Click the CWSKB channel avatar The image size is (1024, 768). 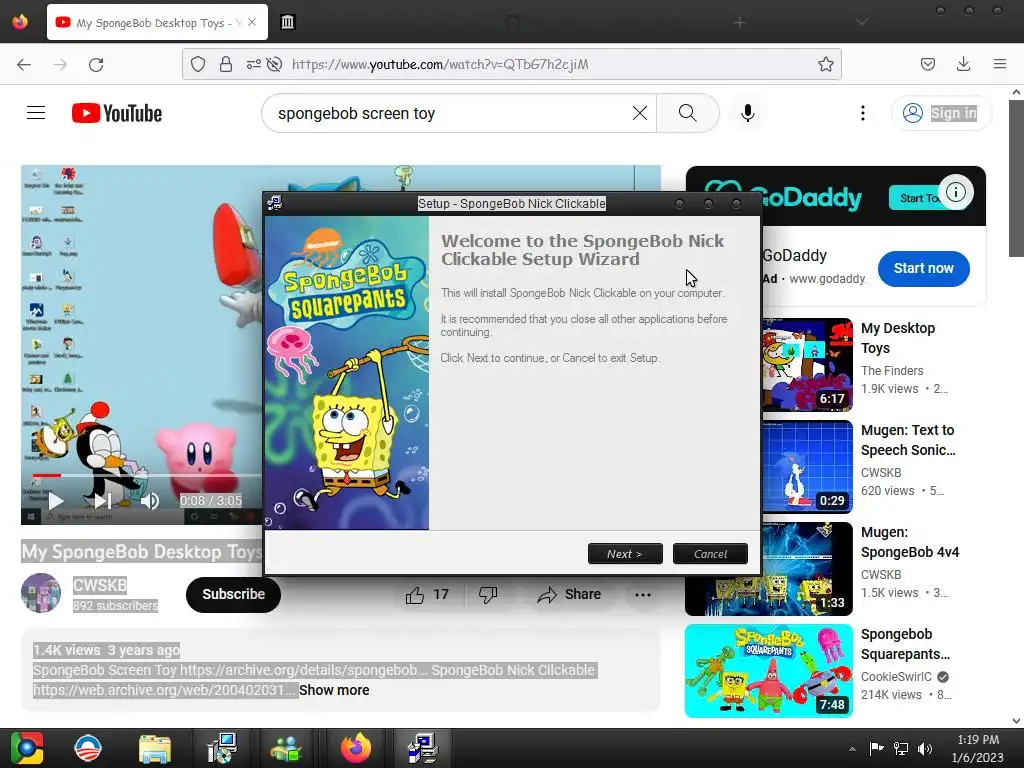coord(40,593)
